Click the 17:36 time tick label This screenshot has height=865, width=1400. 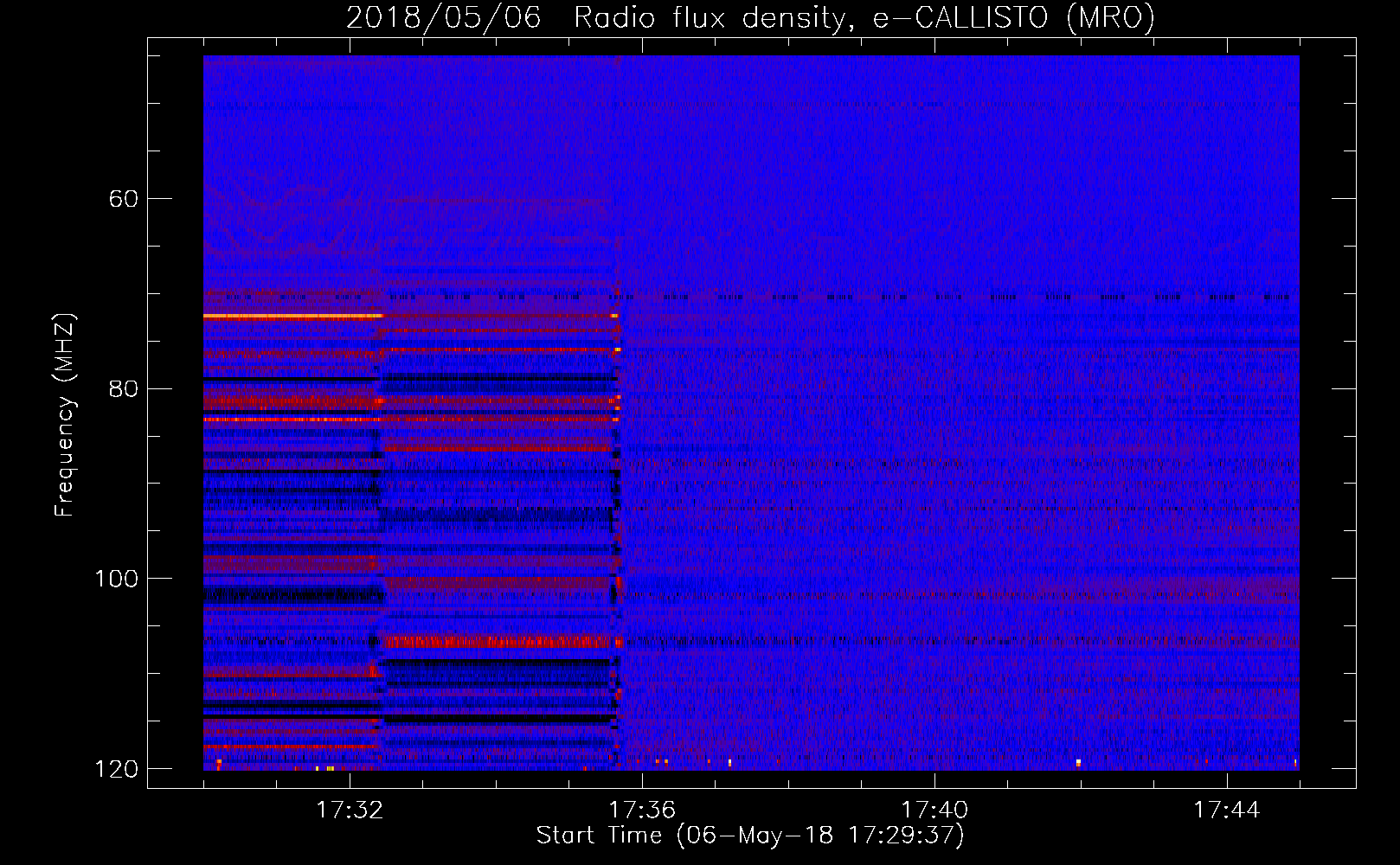coord(642,811)
